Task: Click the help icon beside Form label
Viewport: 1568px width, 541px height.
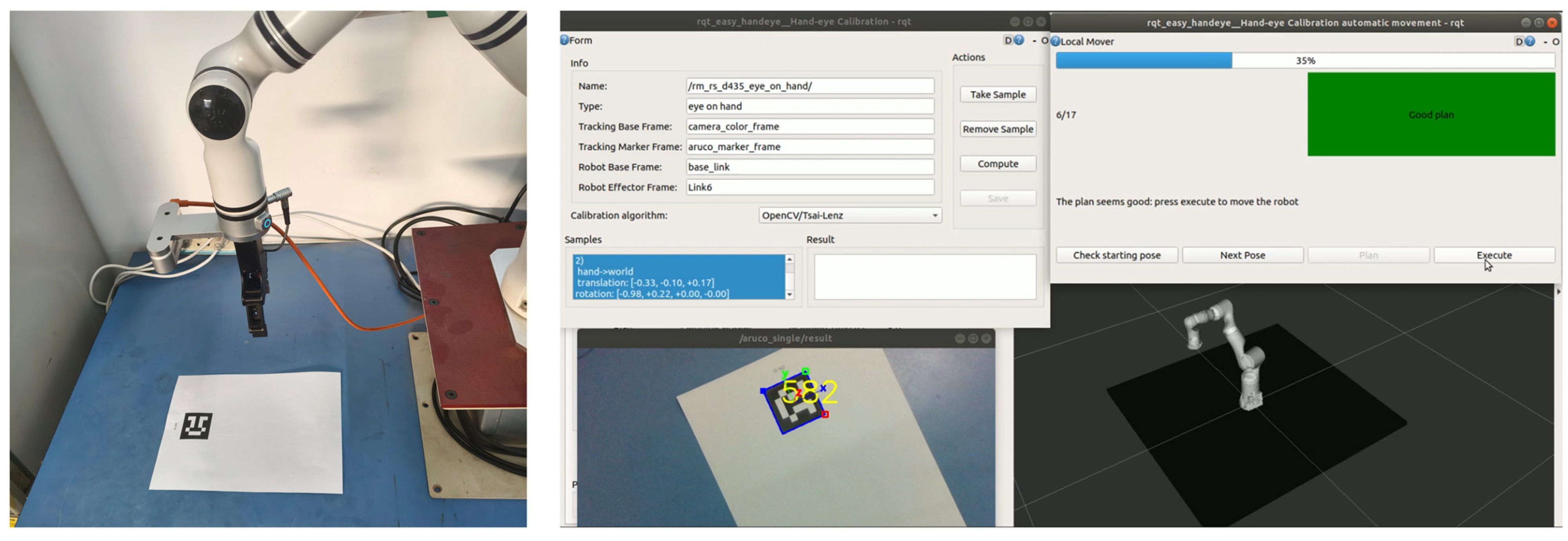Action: tap(564, 40)
